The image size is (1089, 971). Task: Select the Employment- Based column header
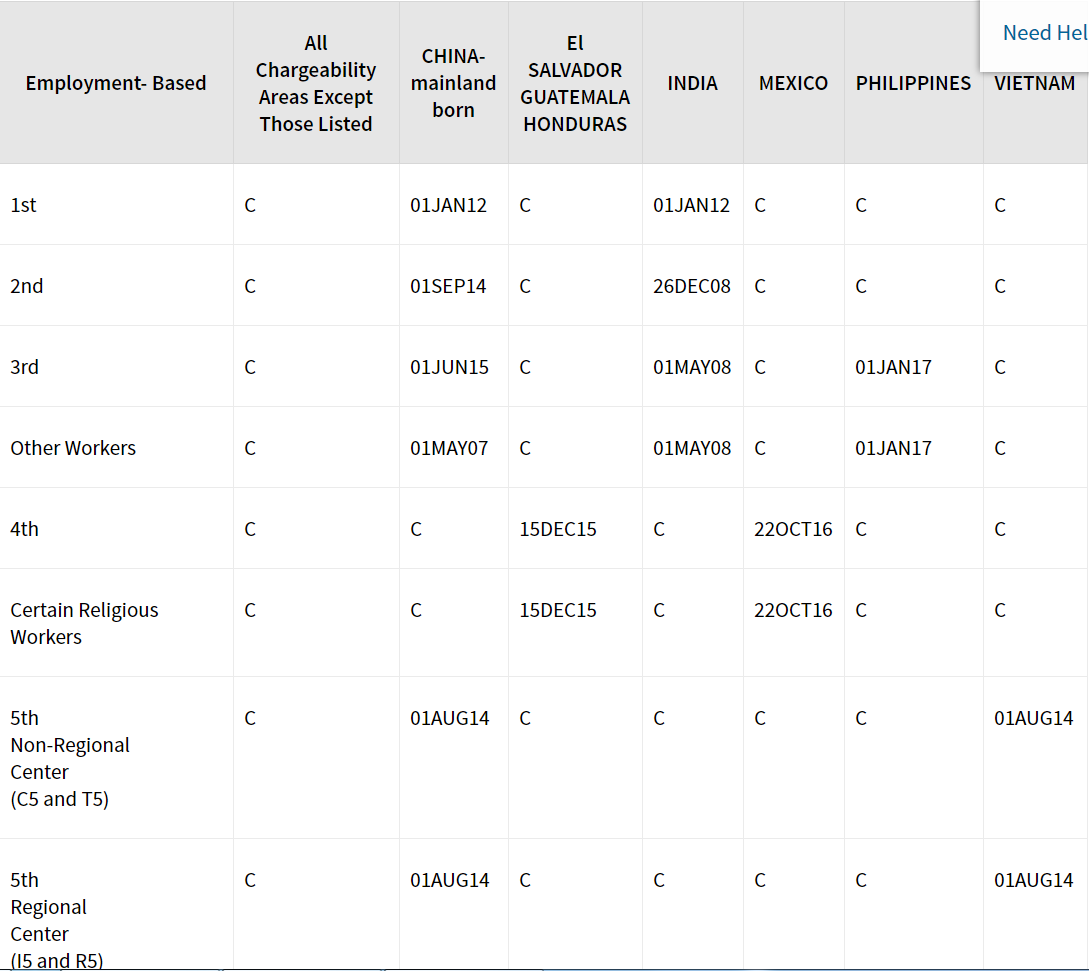point(116,83)
